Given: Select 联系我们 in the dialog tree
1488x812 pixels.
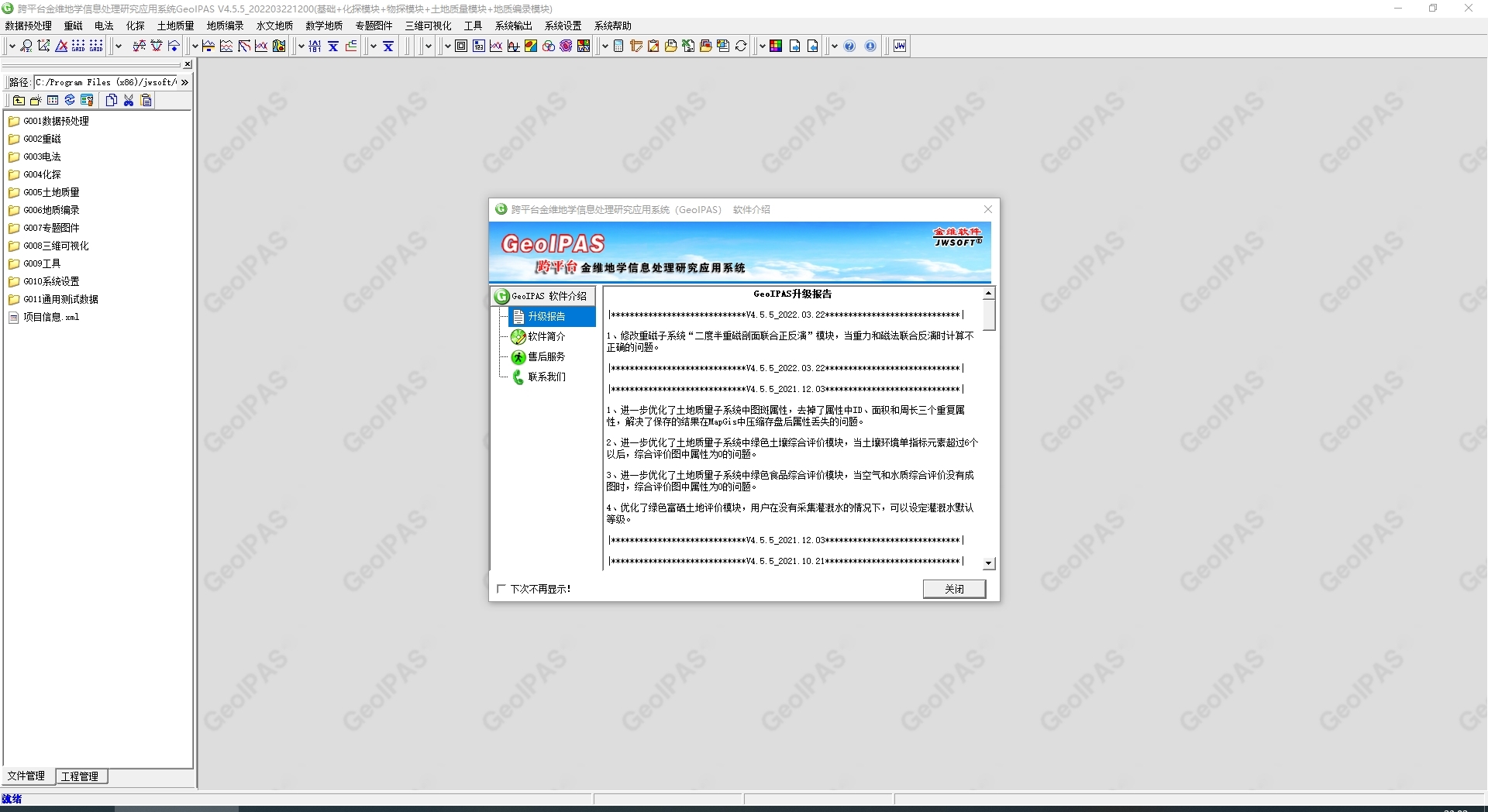Looking at the screenshot, I should coord(539,377).
